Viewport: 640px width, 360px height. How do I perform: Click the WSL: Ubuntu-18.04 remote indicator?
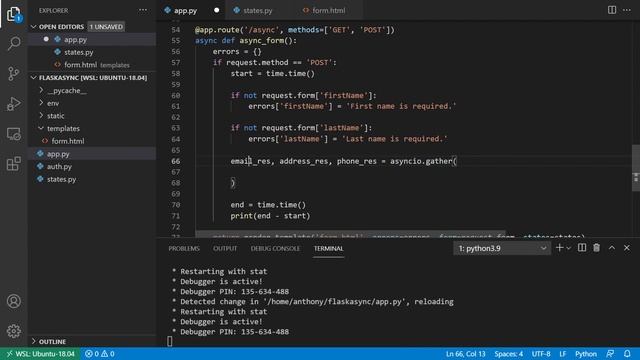(40, 354)
